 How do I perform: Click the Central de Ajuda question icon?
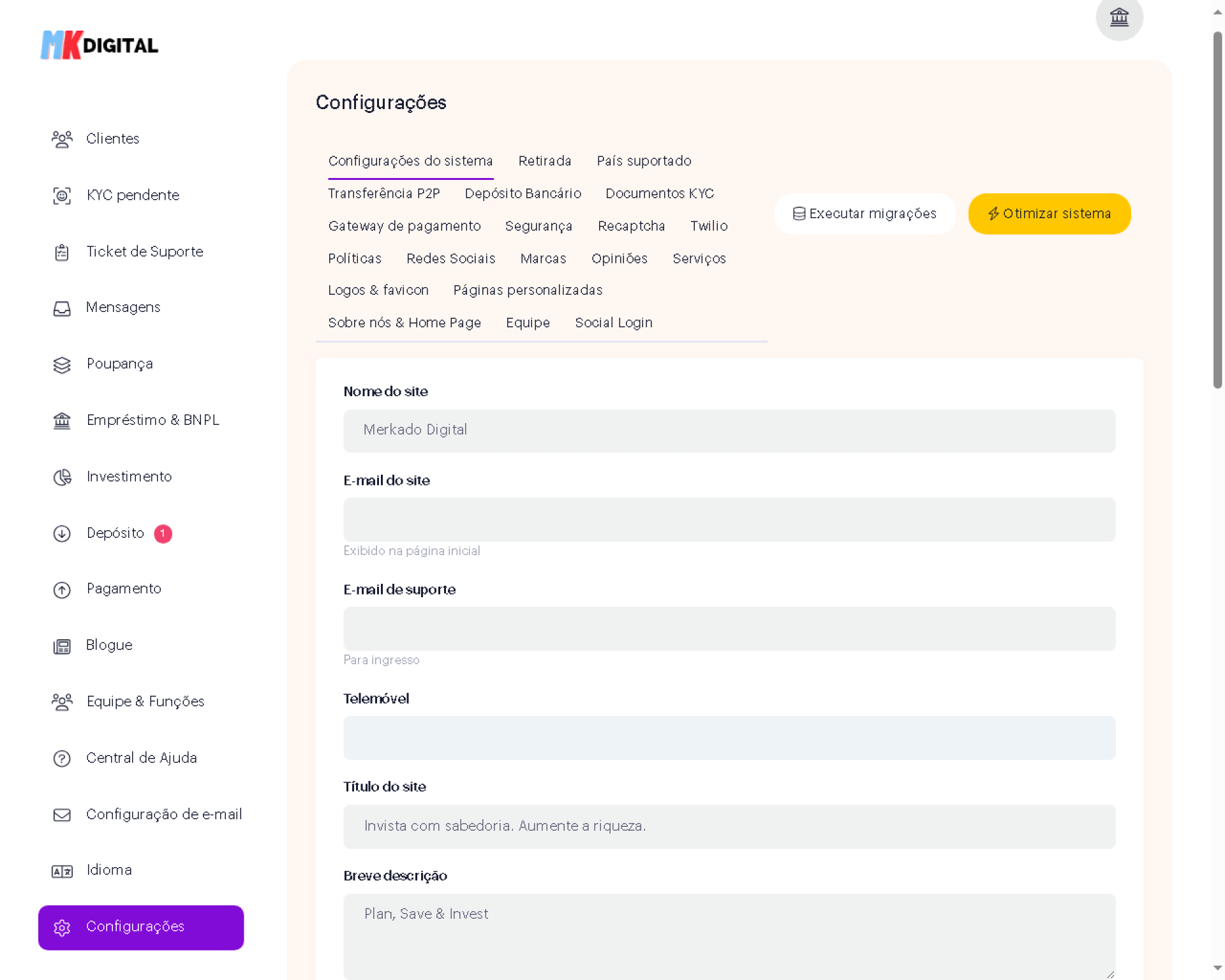tap(62, 759)
